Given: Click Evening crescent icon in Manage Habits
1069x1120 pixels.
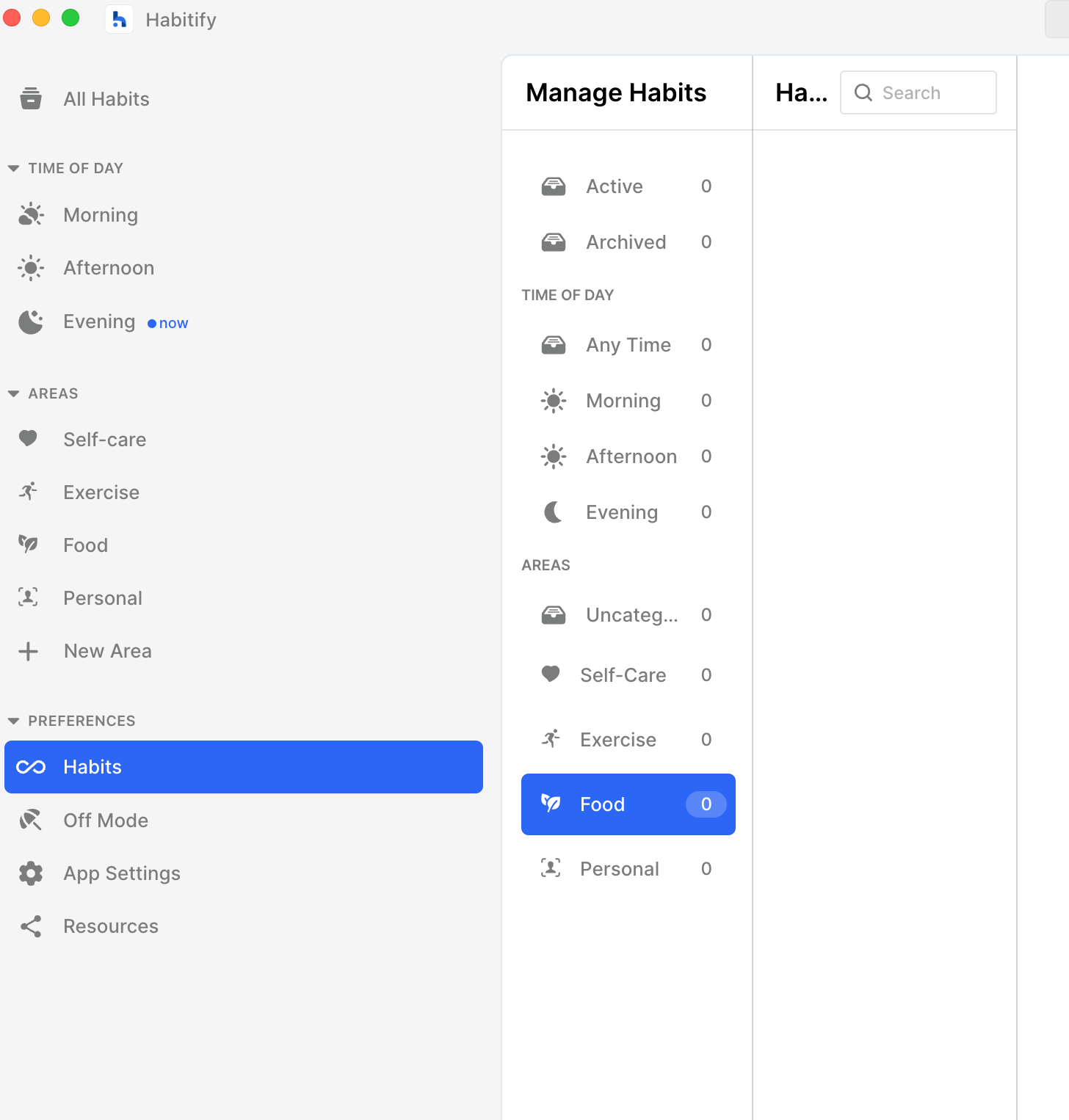Looking at the screenshot, I should (554, 512).
